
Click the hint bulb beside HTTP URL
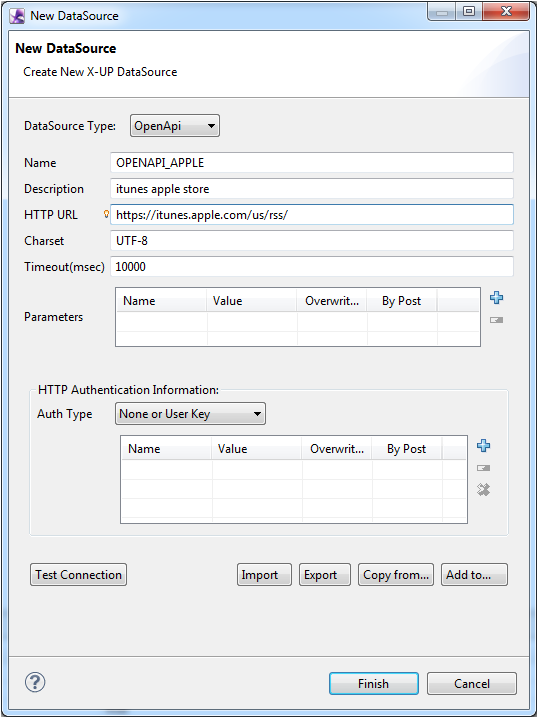point(107,214)
